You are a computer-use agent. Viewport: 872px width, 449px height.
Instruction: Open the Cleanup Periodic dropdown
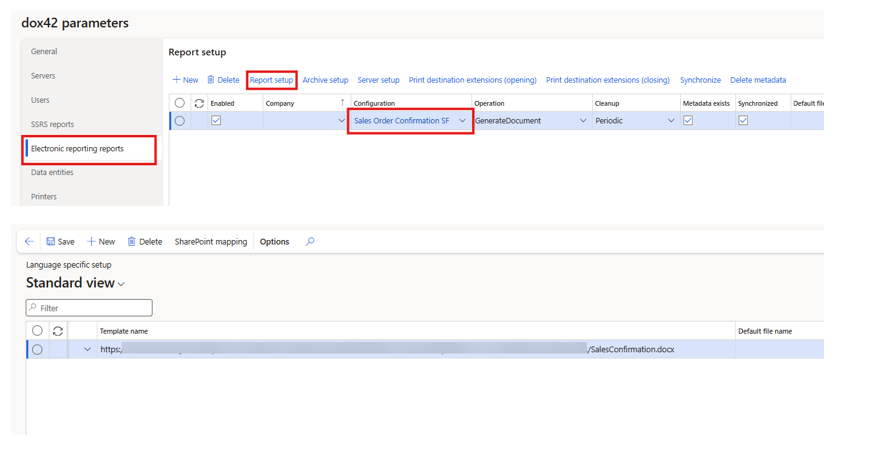(671, 121)
